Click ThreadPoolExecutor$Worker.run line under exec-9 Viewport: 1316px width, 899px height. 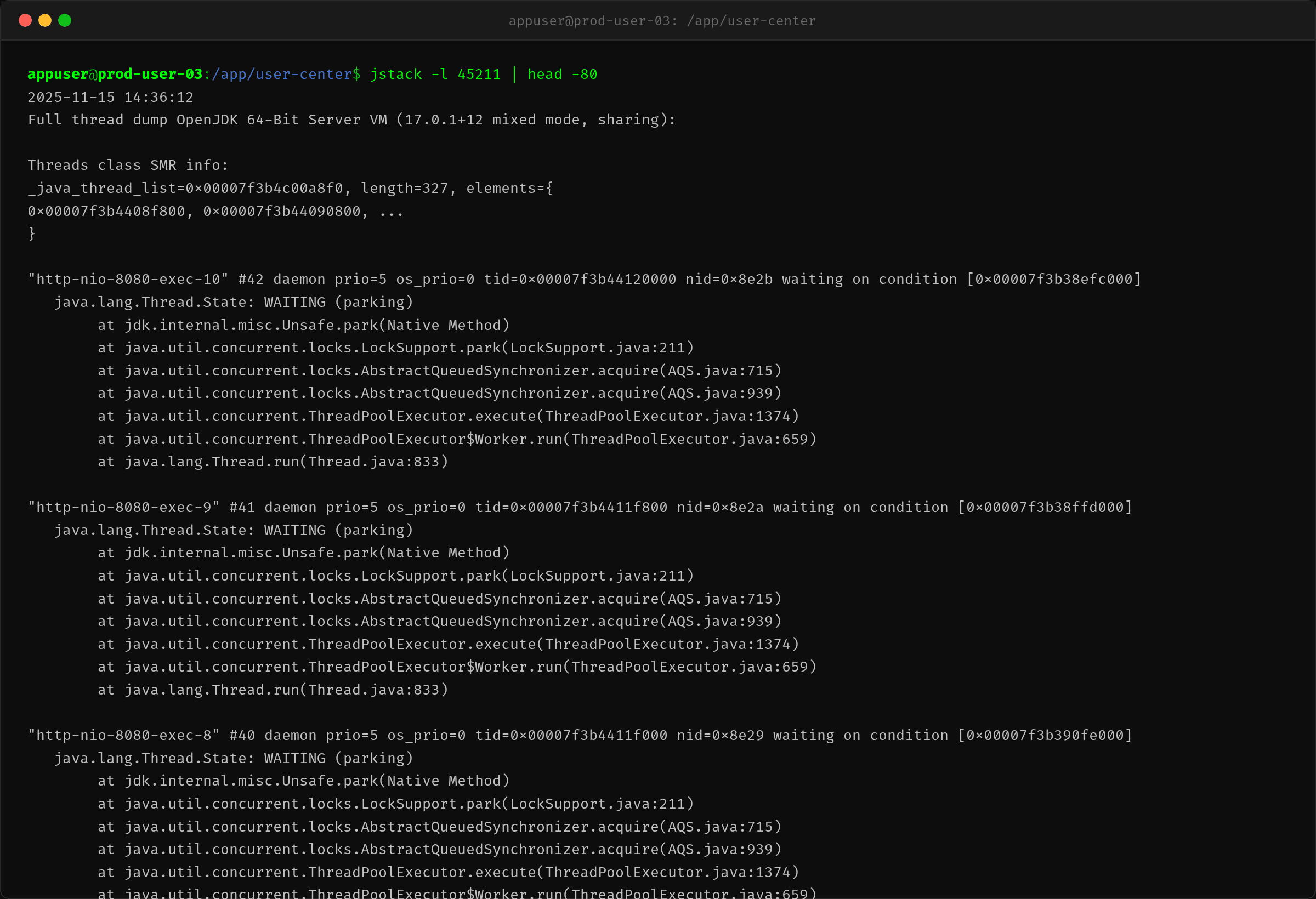click(457, 667)
